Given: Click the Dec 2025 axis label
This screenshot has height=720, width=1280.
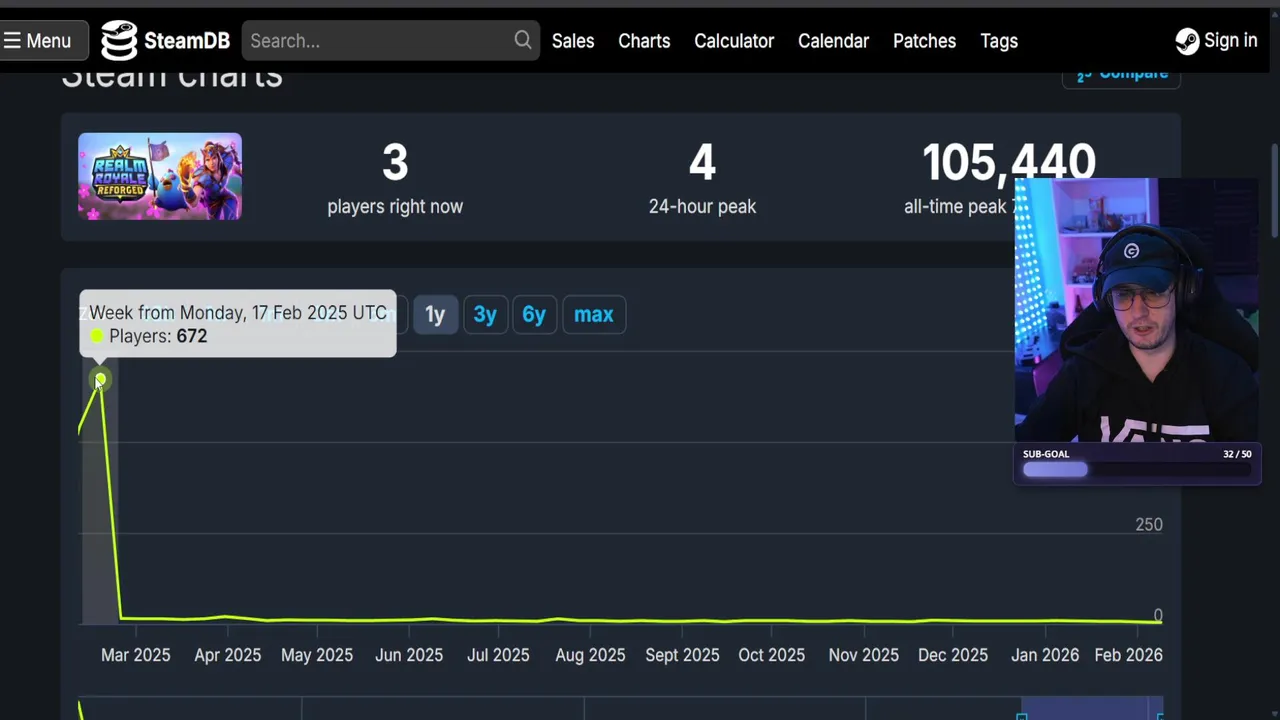Looking at the screenshot, I should 953,655.
